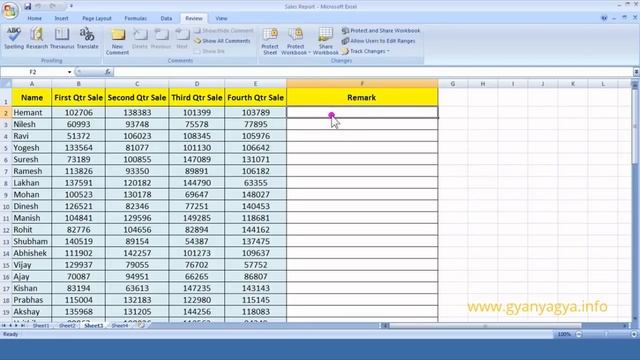Click Protect Sheet
640x360 pixels.
pos(270,41)
